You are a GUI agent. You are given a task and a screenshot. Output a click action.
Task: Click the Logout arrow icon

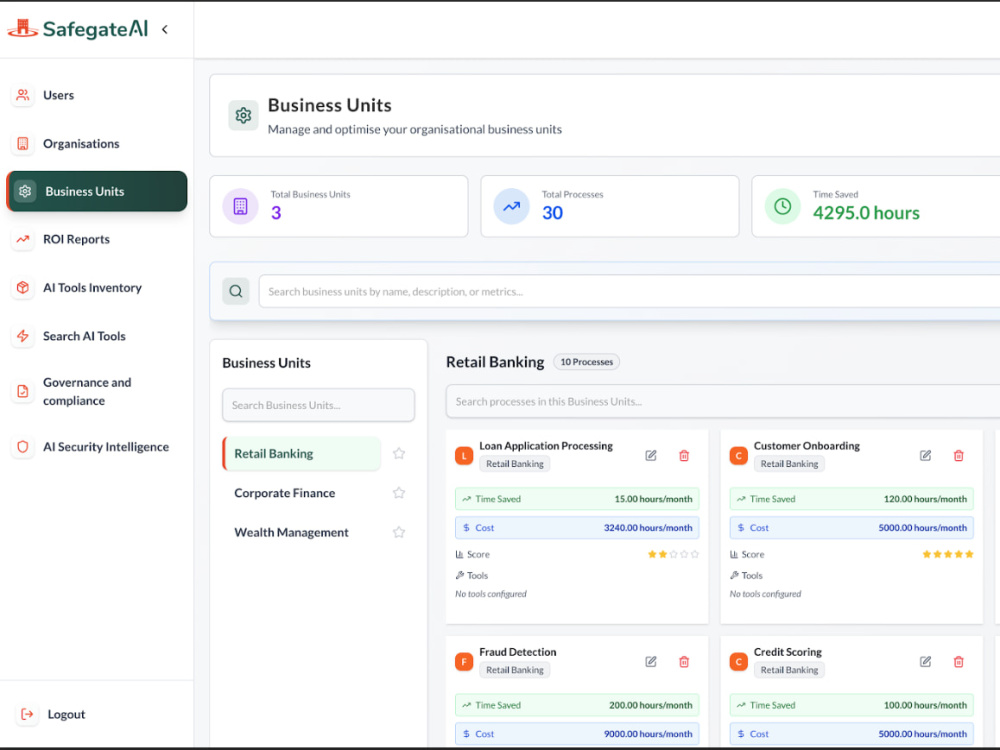coord(27,714)
